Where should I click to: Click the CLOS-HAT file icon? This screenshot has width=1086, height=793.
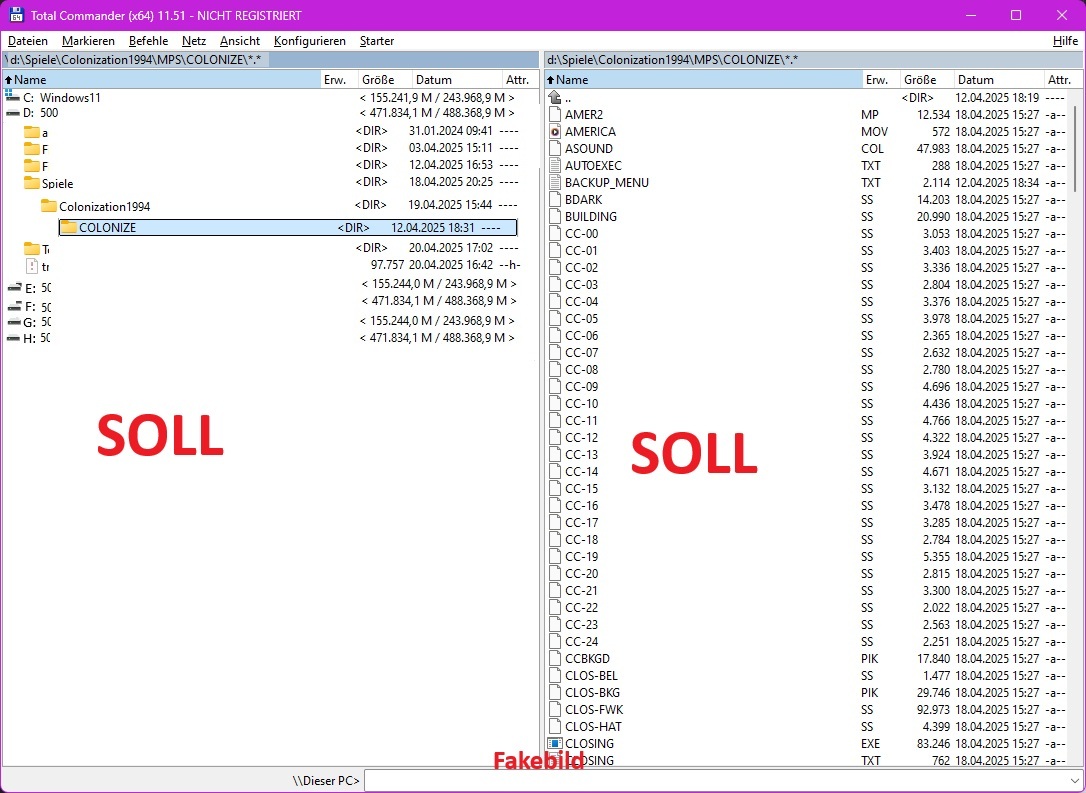tap(555, 727)
